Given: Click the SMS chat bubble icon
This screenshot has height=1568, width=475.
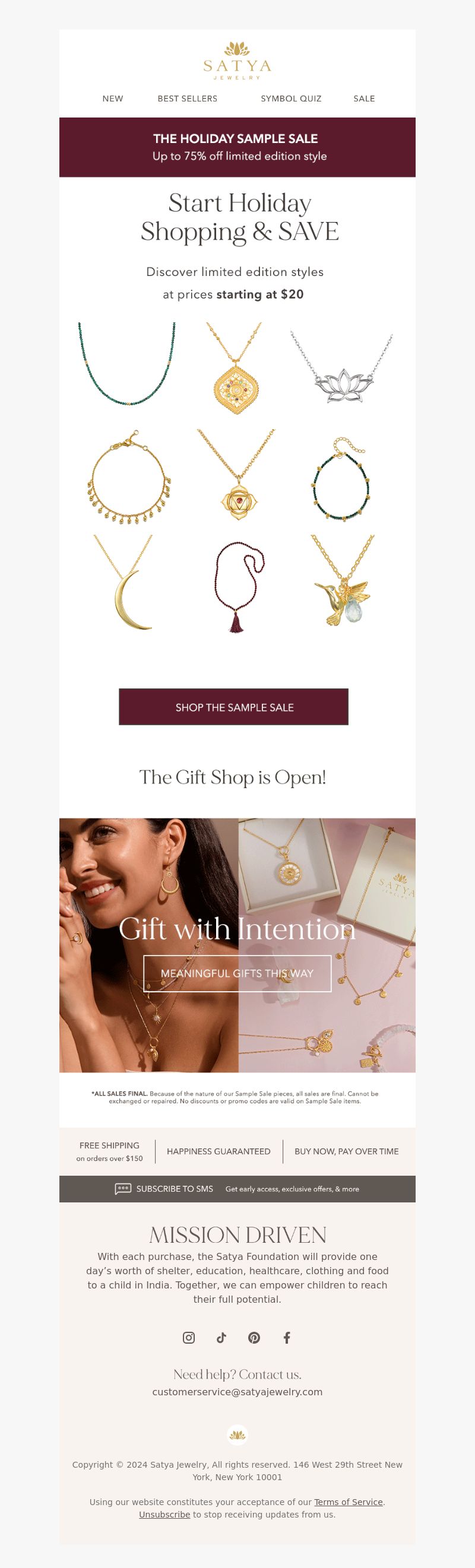Looking at the screenshot, I should tap(123, 1189).
